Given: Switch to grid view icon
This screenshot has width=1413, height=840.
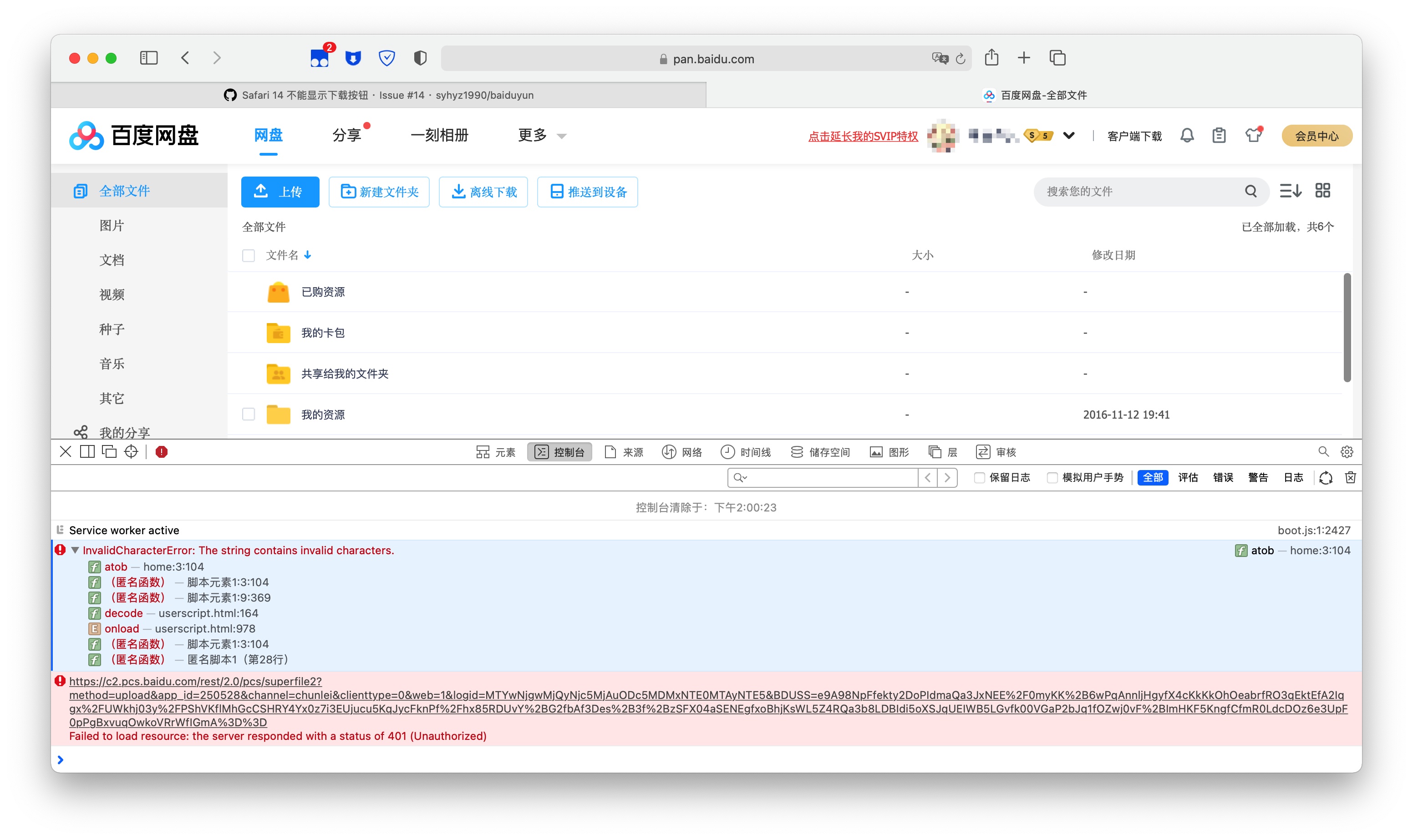Looking at the screenshot, I should 1322,191.
